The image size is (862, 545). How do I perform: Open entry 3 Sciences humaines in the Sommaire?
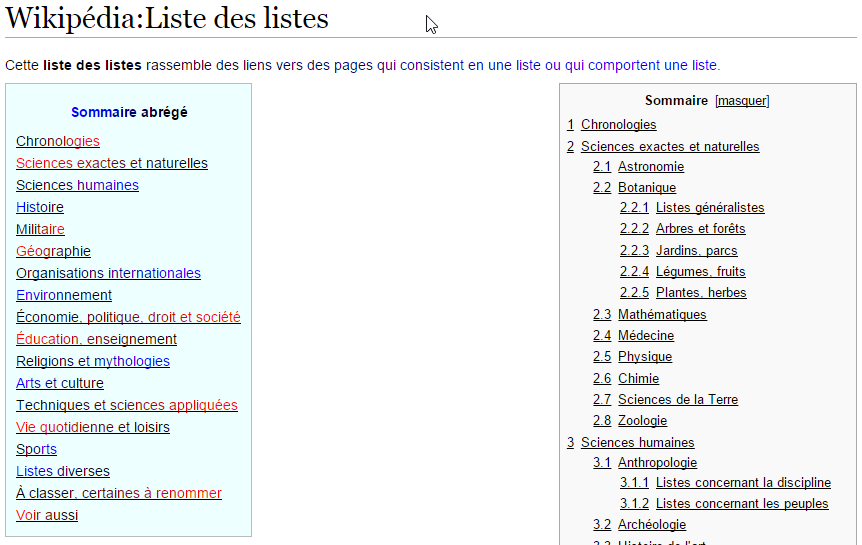click(x=631, y=443)
